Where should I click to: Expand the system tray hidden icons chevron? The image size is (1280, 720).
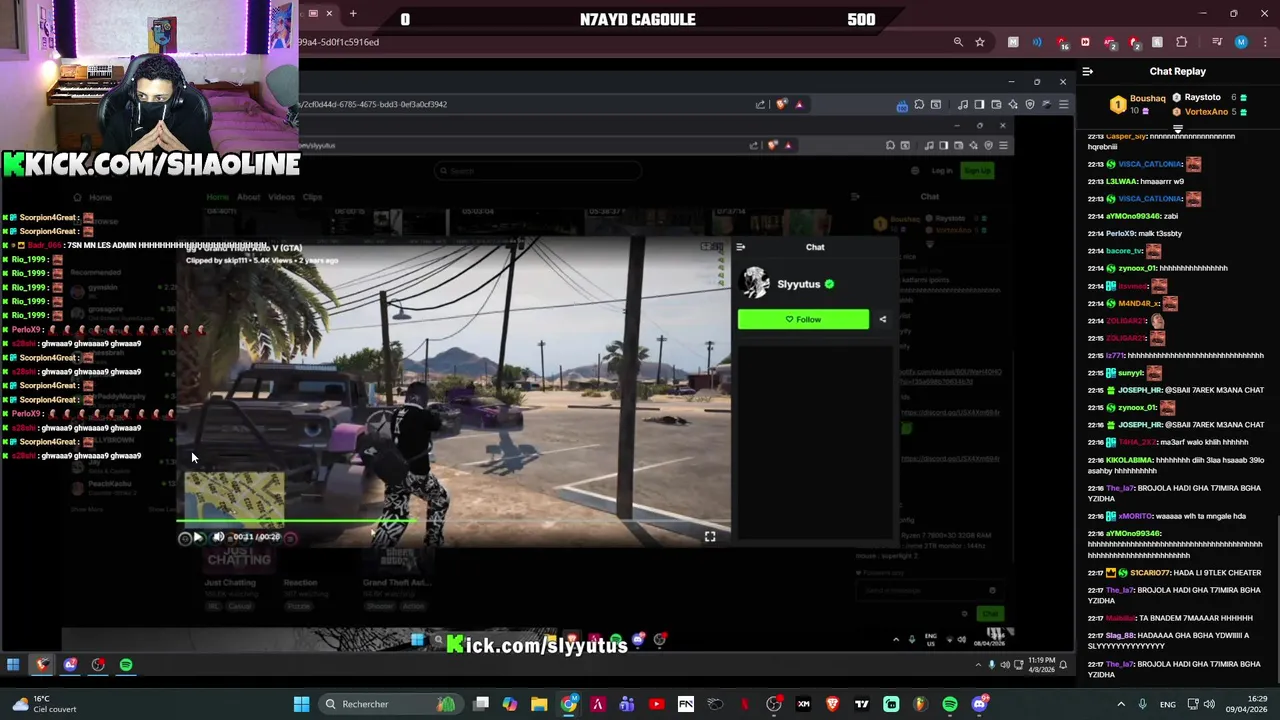(x=1121, y=704)
